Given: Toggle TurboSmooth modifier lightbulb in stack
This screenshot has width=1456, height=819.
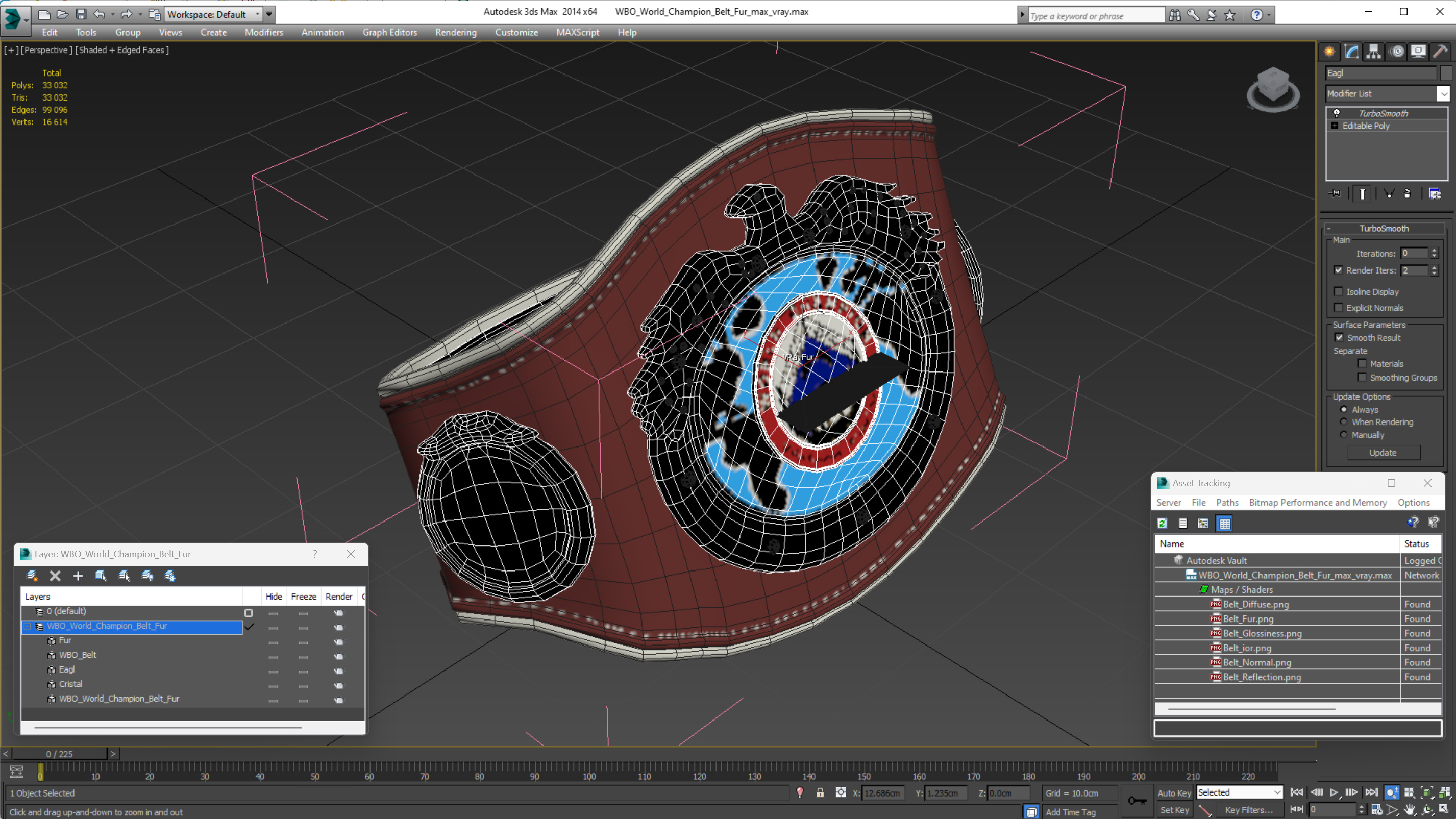Looking at the screenshot, I should click(1336, 113).
